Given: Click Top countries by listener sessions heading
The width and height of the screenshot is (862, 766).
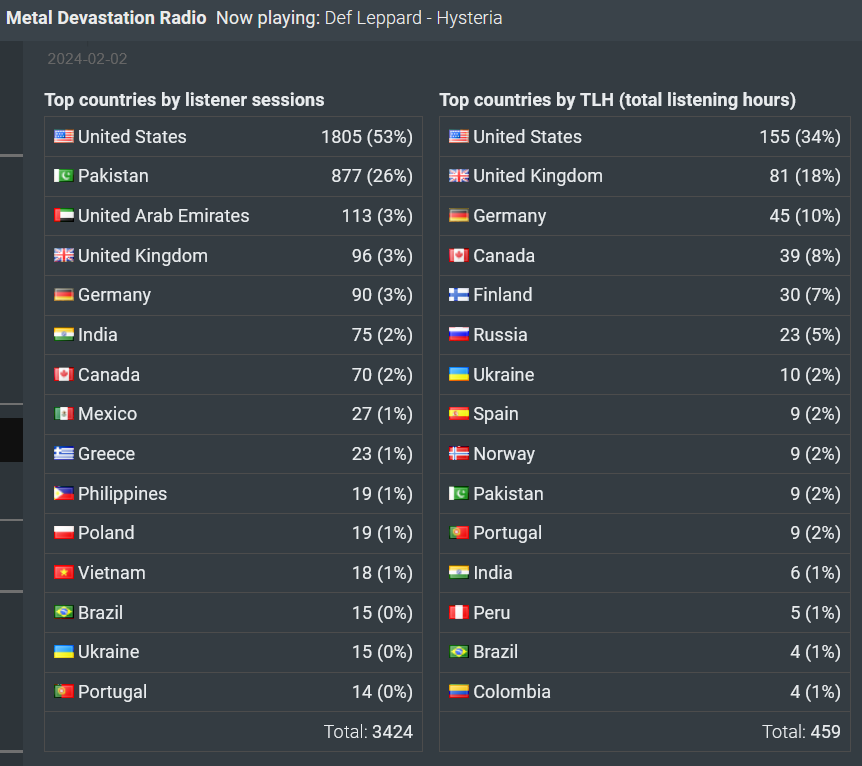Looking at the screenshot, I should tap(184, 100).
